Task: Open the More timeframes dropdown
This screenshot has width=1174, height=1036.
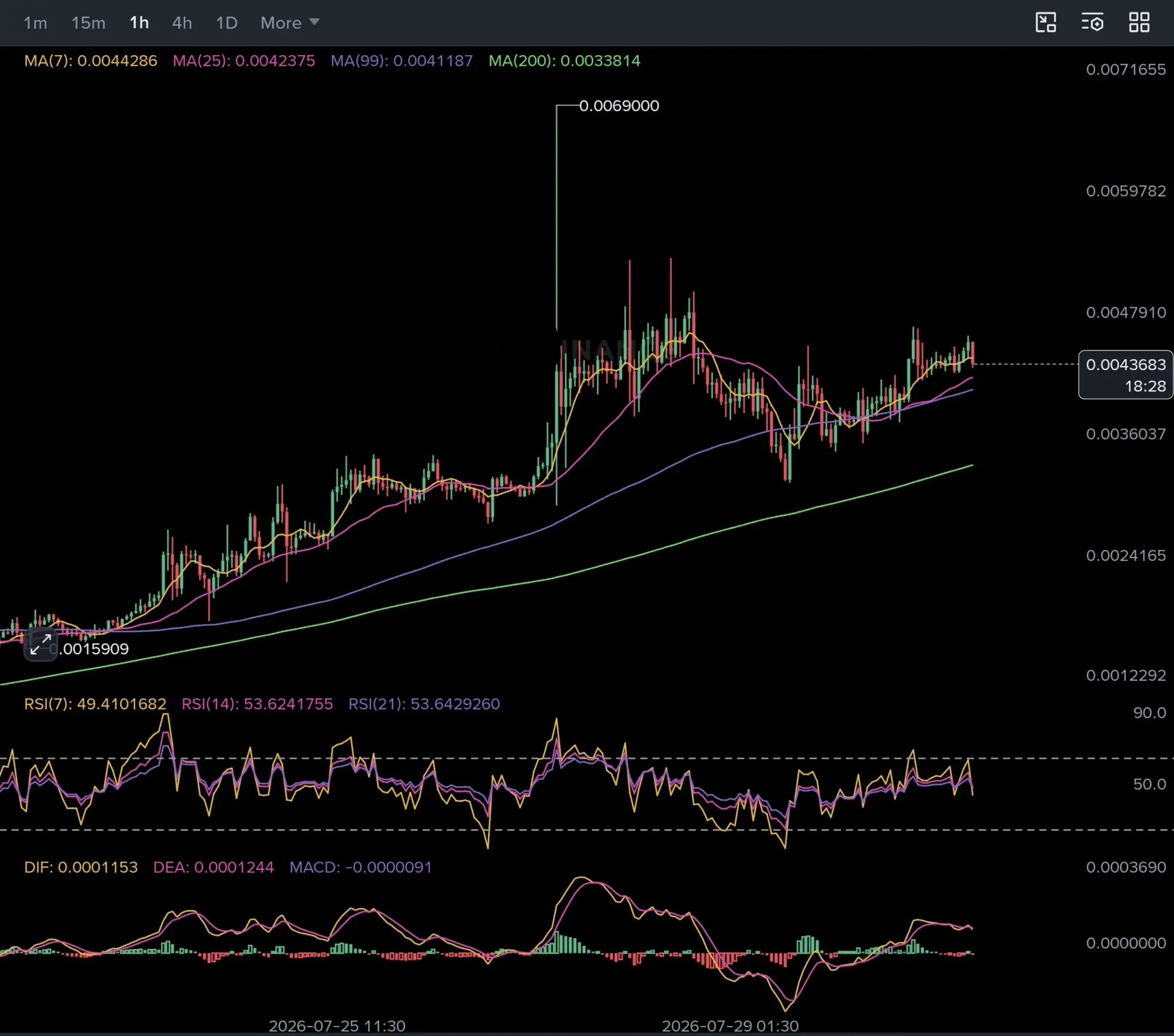Action: (289, 23)
